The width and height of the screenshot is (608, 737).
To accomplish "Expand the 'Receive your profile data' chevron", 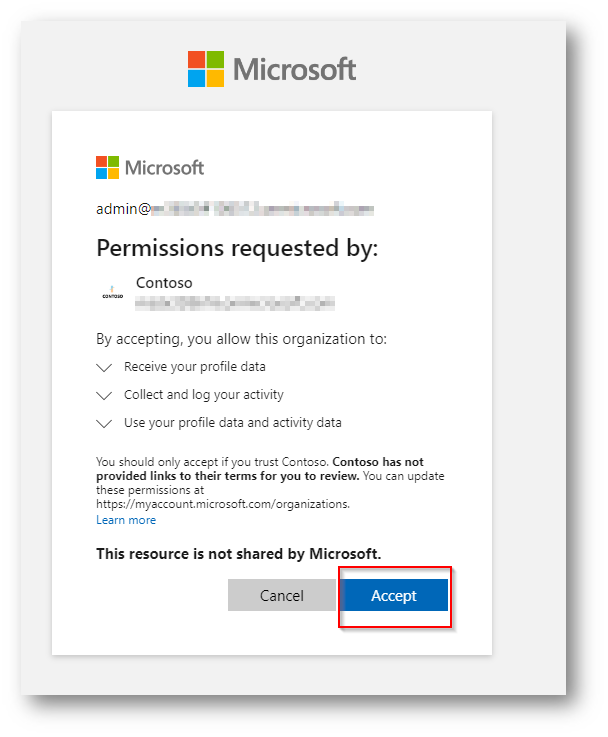I will click(x=105, y=368).
